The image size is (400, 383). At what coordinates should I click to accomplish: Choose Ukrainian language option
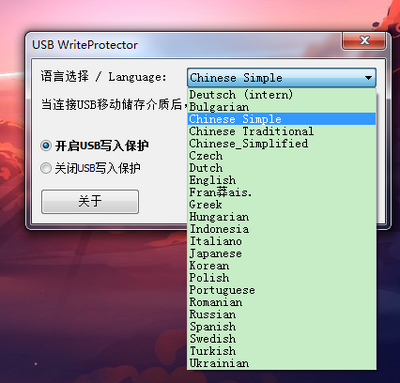coord(282,363)
